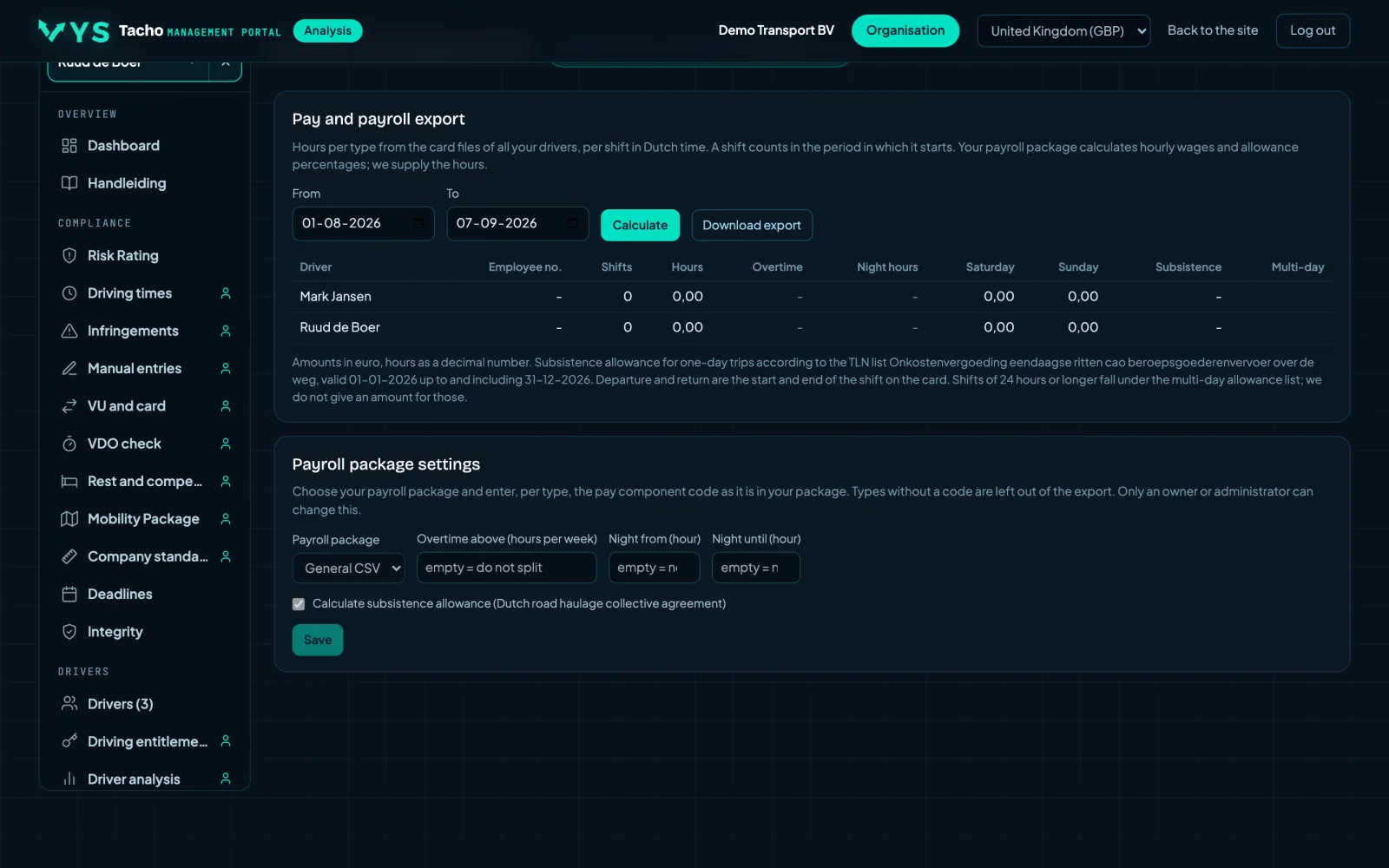The height and width of the screenshot is (868, 1389).
Task: Open Drivers (3) in the sidebar
Action: 144,704
